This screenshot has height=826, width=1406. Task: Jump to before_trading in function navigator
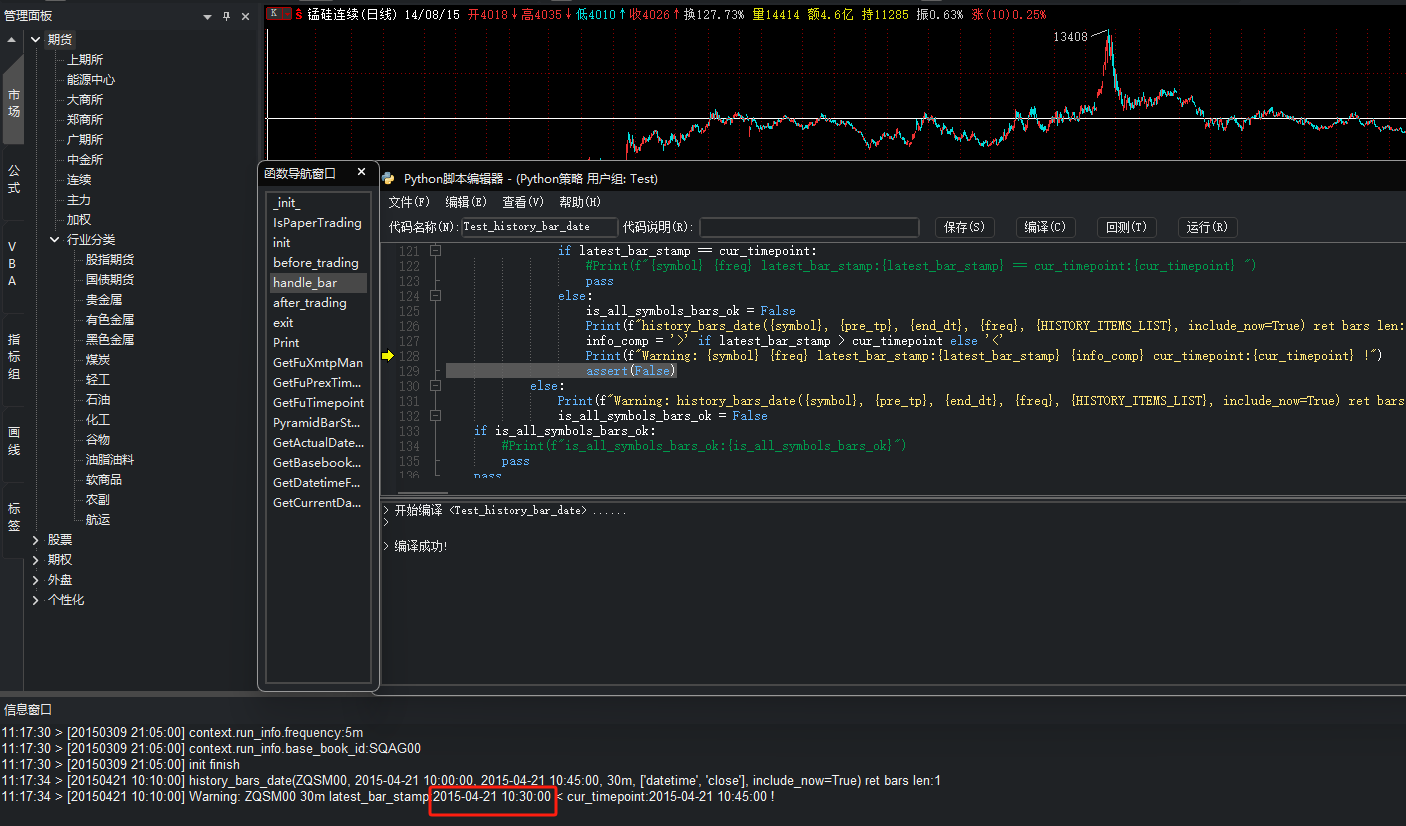[x=318, y=263]
